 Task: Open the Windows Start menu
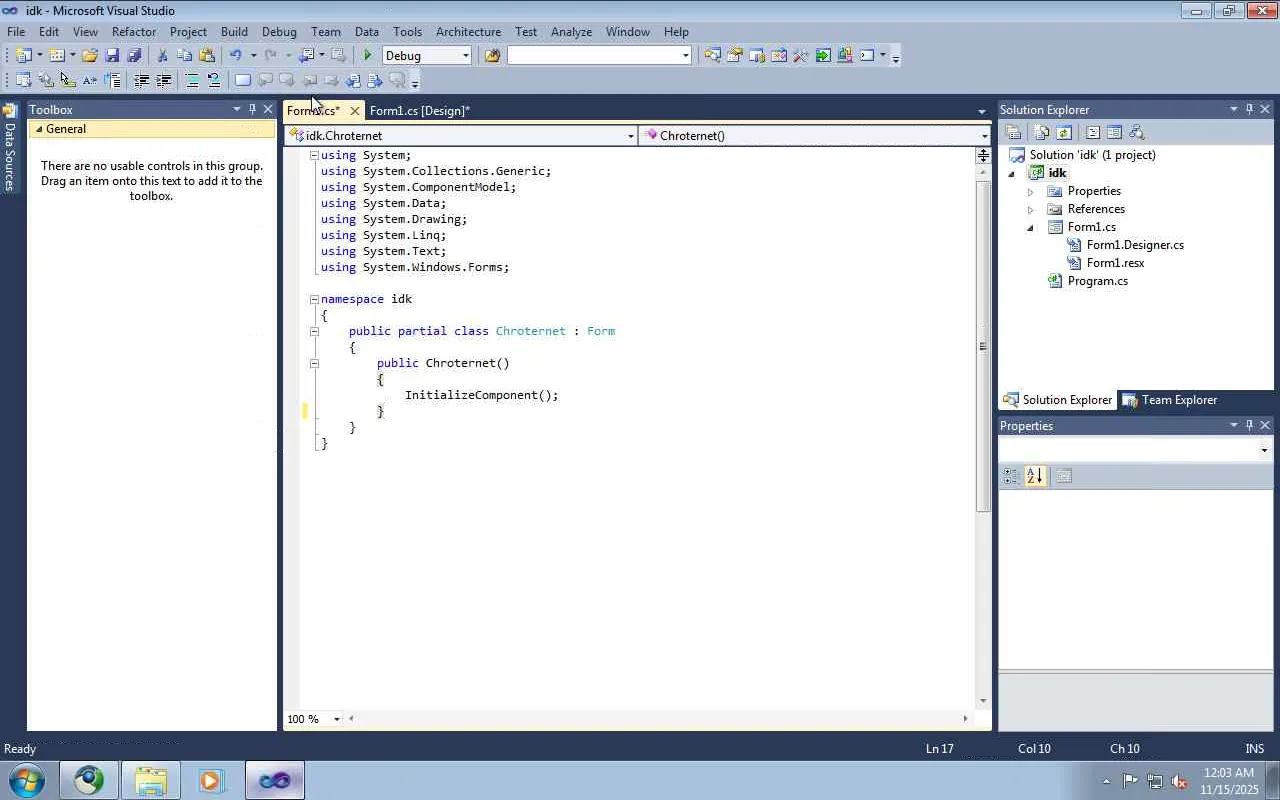pyautogui.click(x=26, y=780)
